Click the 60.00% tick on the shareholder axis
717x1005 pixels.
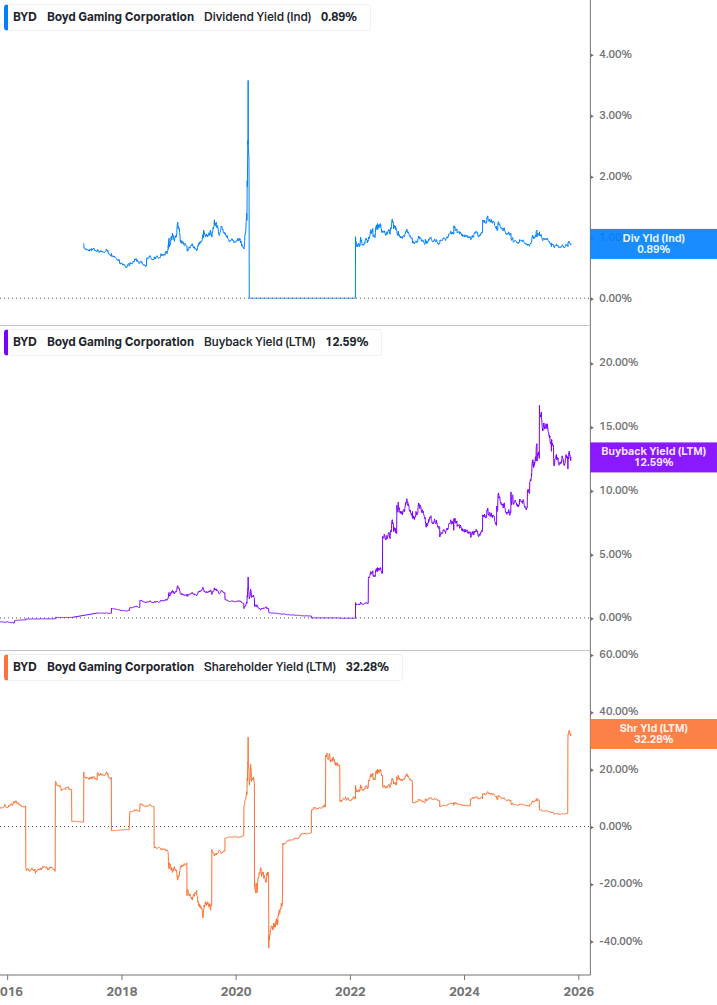(618, 654)
